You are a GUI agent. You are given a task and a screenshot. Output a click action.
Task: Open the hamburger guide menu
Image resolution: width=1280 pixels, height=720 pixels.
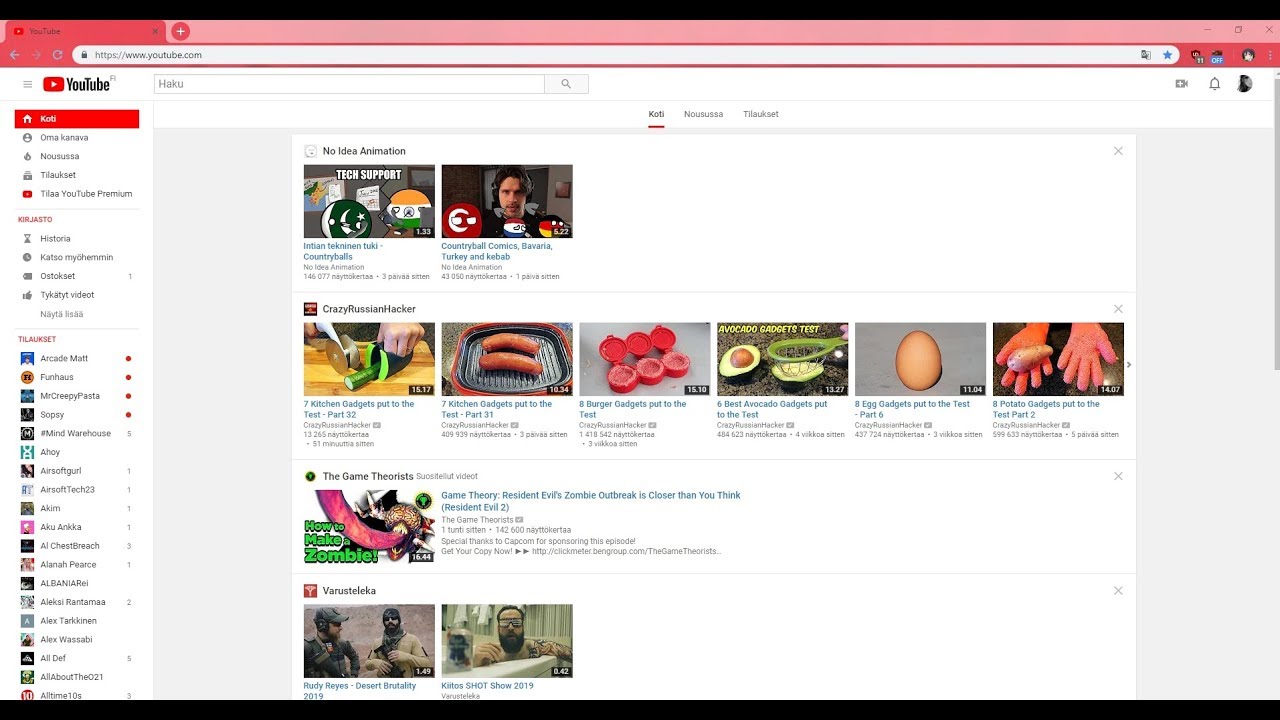point(28,84)
